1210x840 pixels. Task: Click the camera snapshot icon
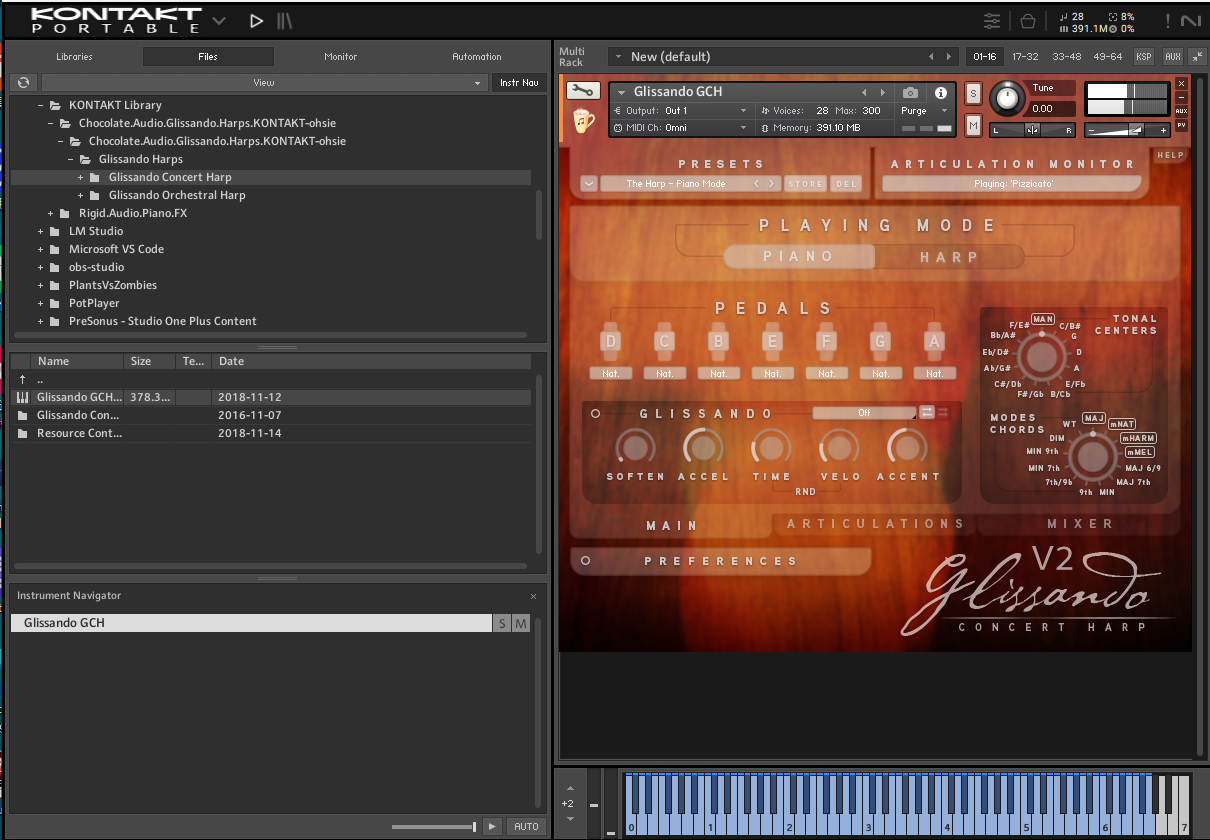[x=910, y=92]
